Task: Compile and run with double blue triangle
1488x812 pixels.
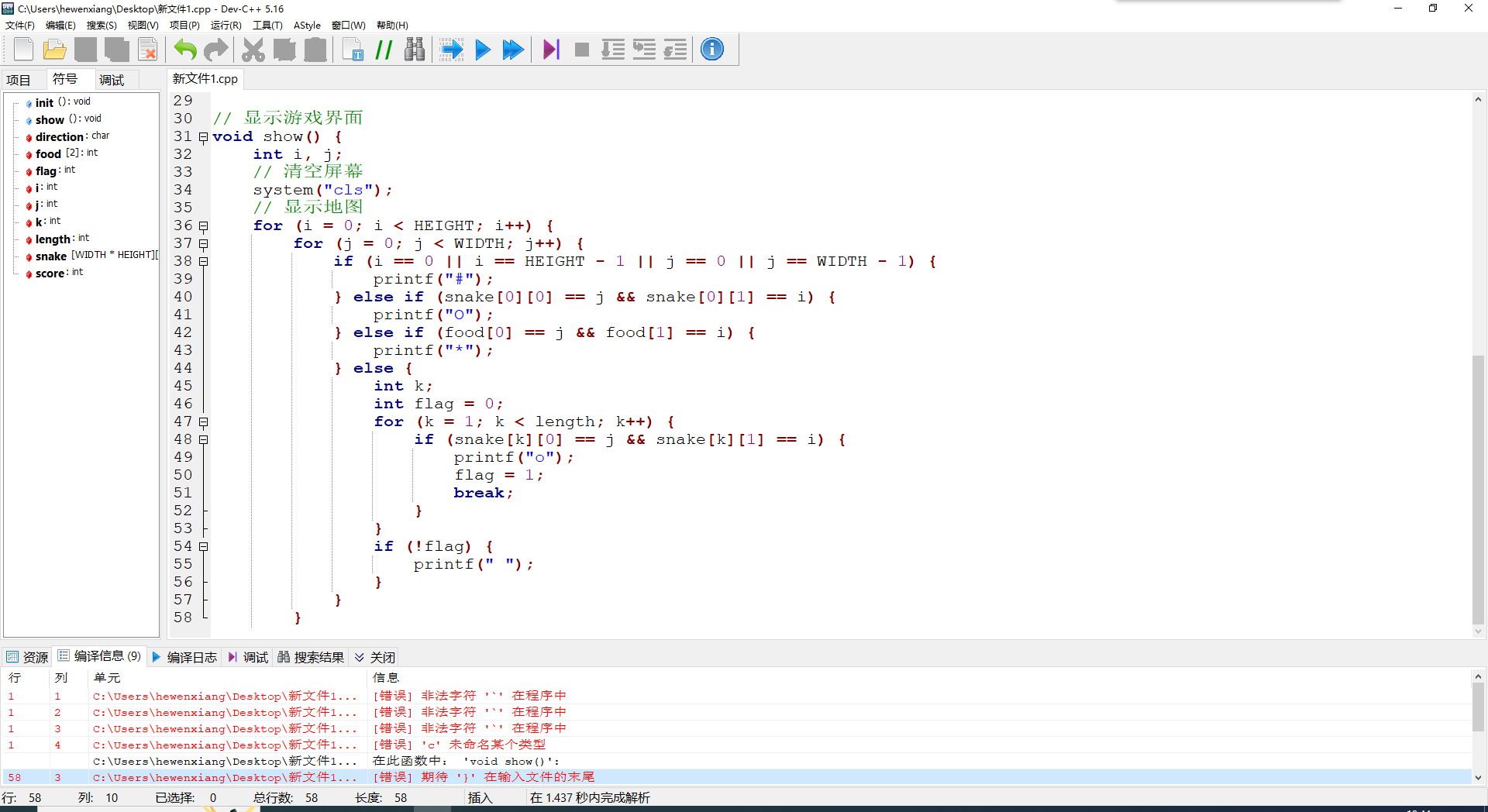Action: (x=513, y=50)
